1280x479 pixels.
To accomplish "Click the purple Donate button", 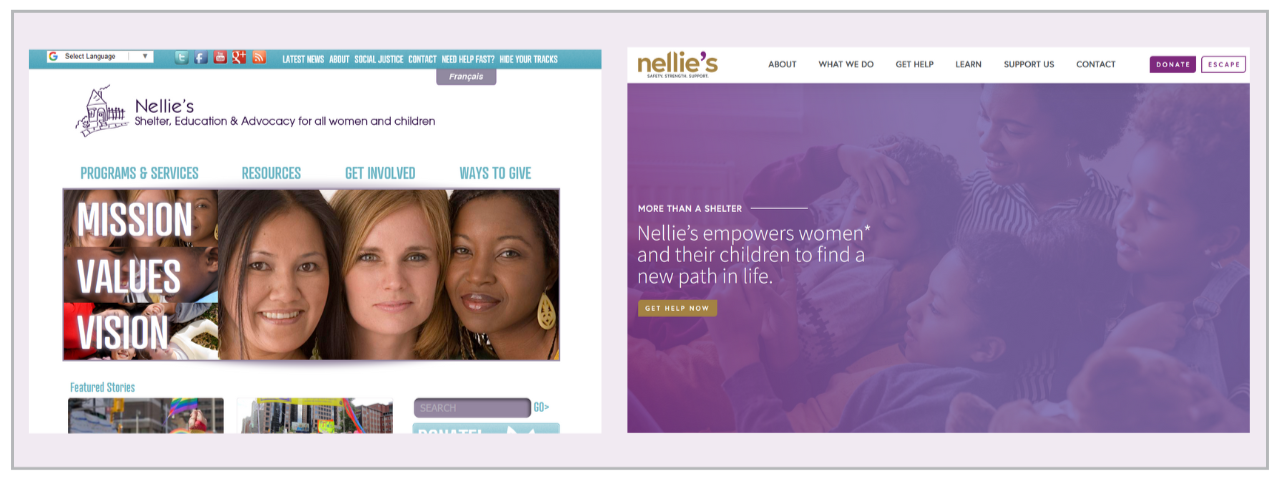I will point(1173,64).
